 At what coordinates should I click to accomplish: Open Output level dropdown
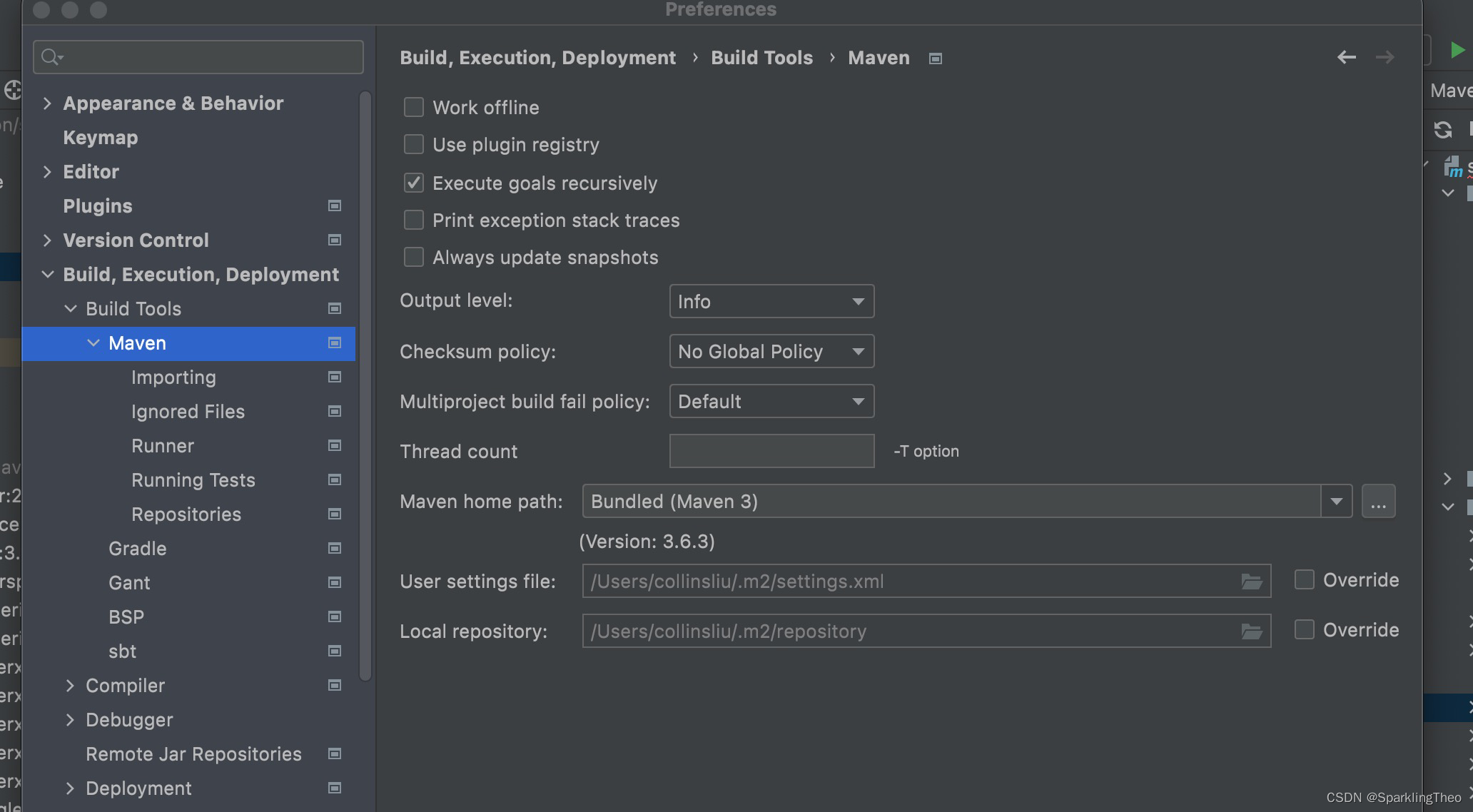tap(771, 302)
